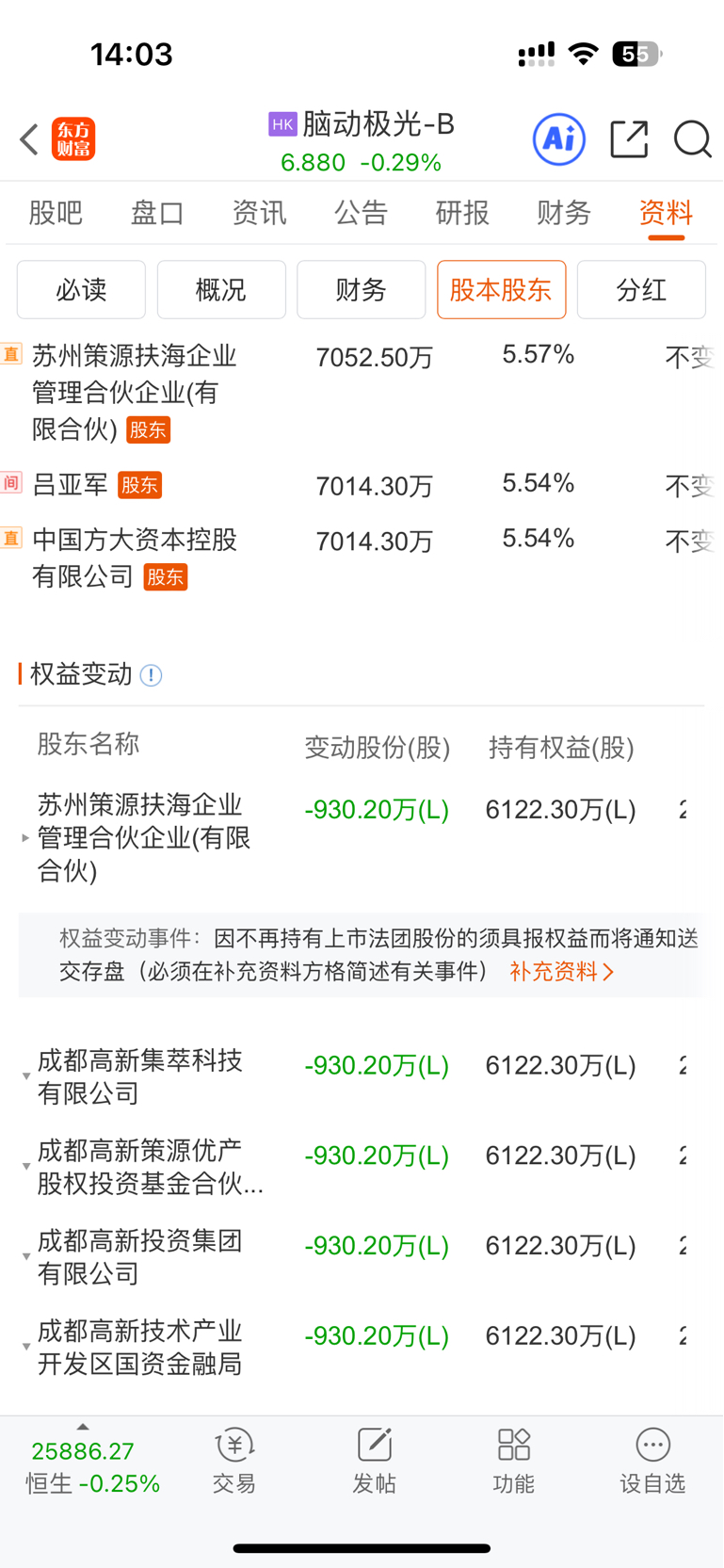The width and height of the screenshot is (724, 1568).
Task: Tap the 权益变动 section heading
Action: click(81, 674)
